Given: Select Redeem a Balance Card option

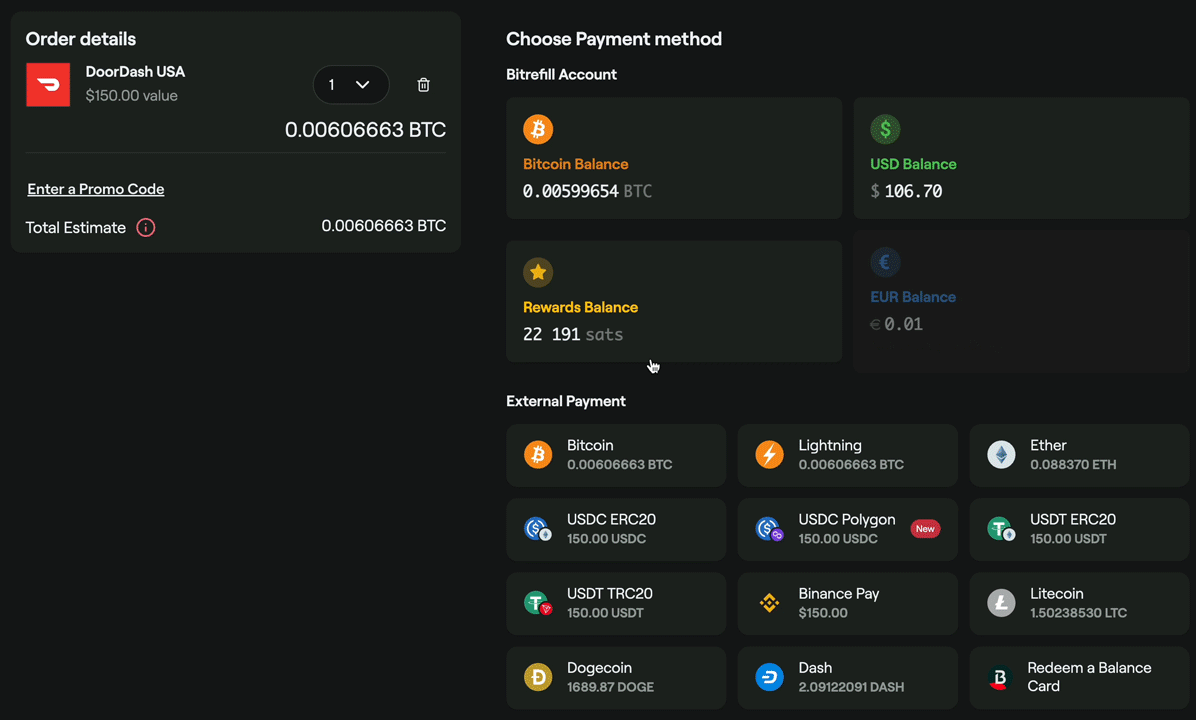Looking at the screenshot, I should coord(1079,677).
